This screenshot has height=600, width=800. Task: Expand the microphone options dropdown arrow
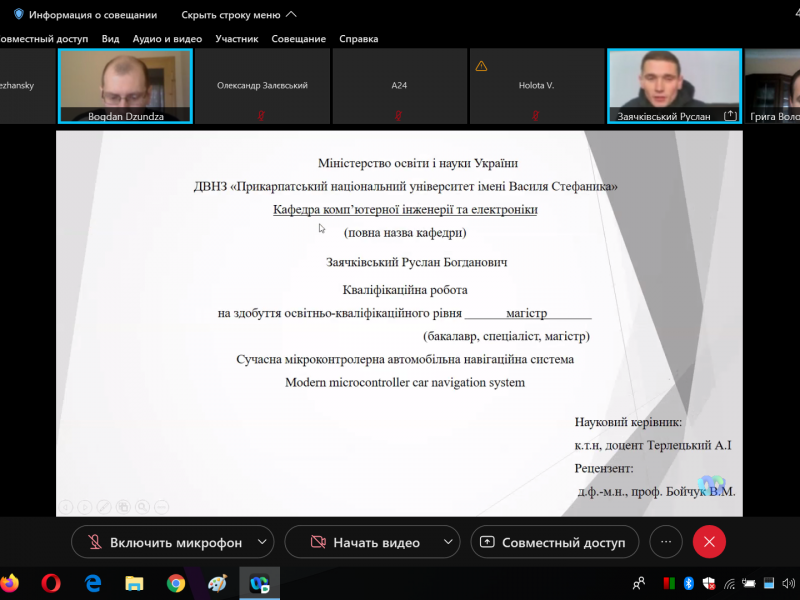262,542
